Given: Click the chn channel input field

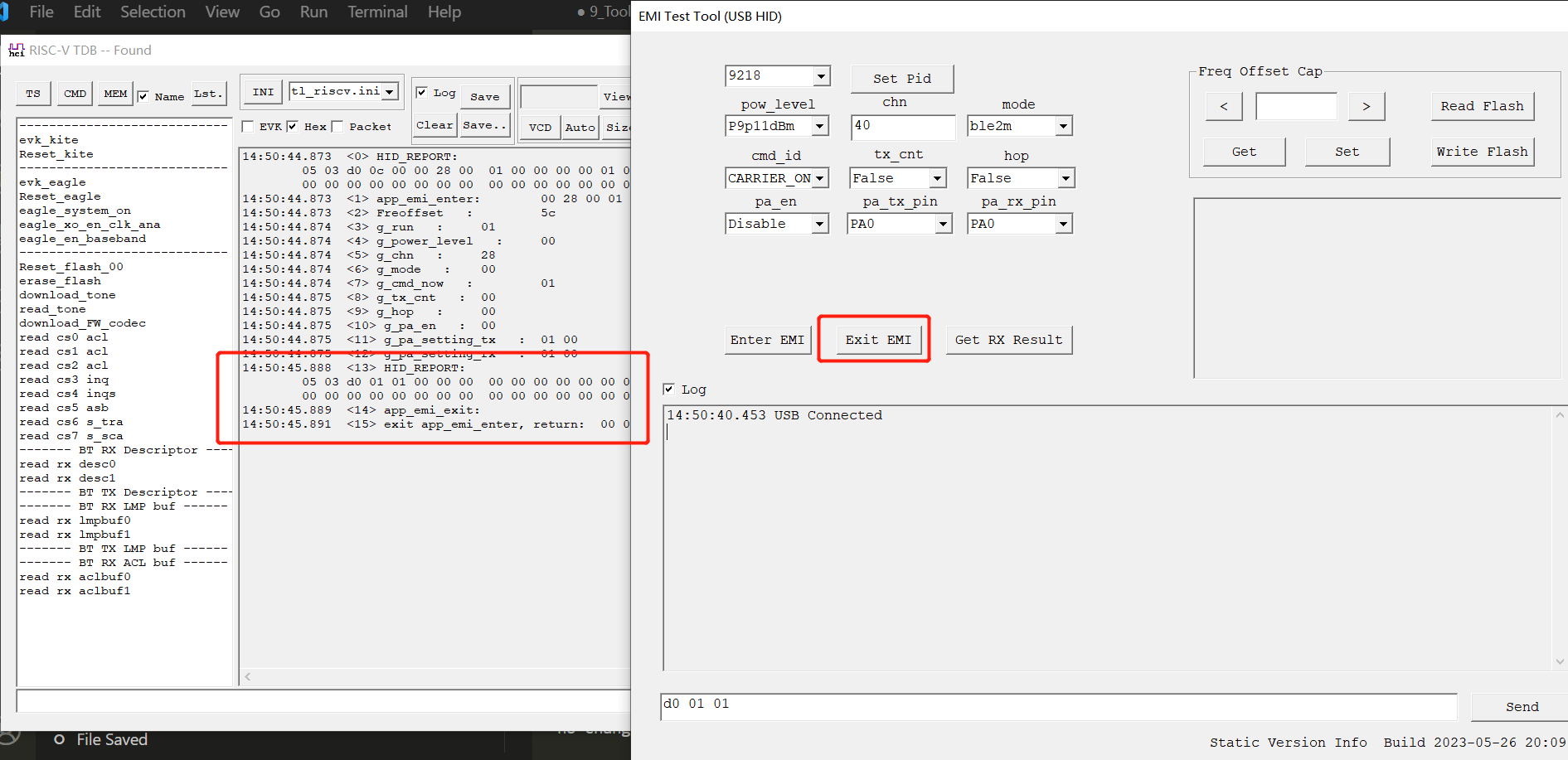Looking at the screenshot, I should coord(902,126).
